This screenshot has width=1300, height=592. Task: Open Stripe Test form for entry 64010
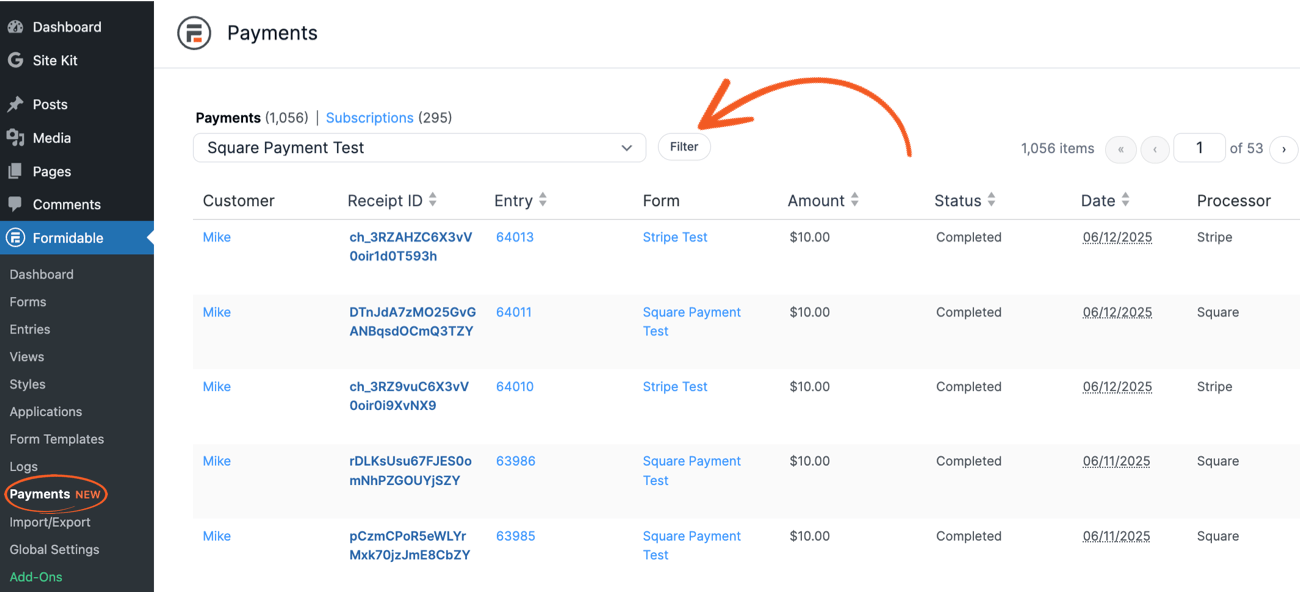675,387
